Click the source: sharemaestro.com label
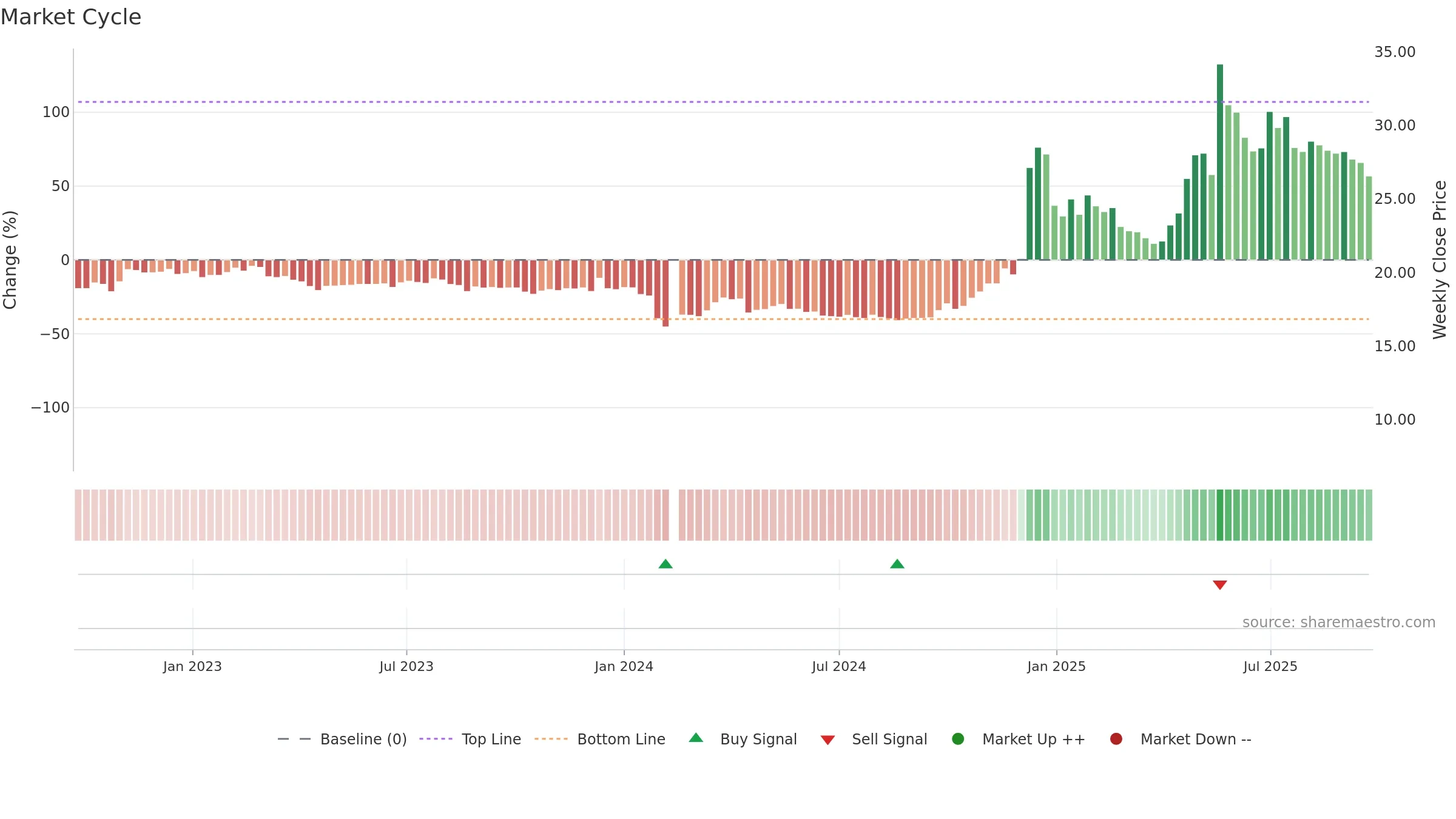Viewport: 1456px width, 819px height. (x=1339, y=622)
